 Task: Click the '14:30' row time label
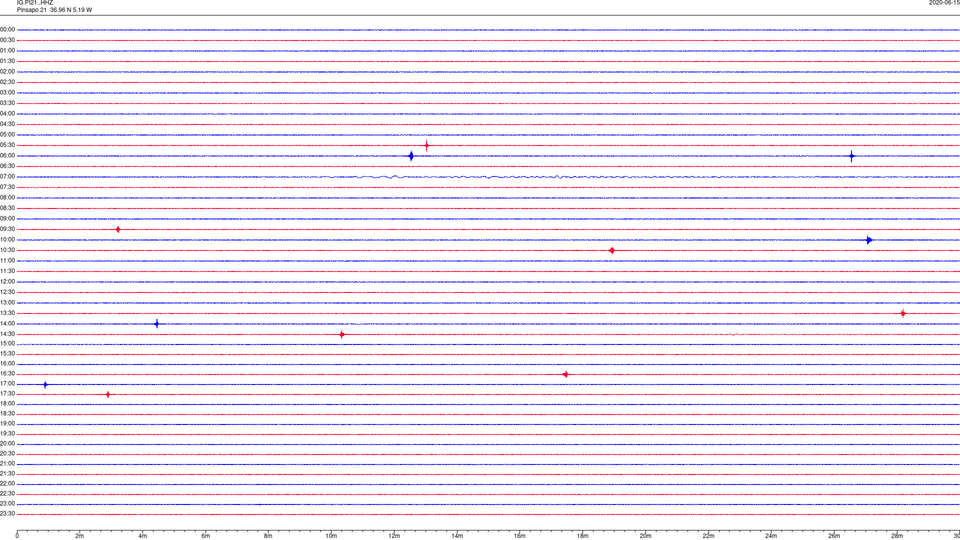7,334
